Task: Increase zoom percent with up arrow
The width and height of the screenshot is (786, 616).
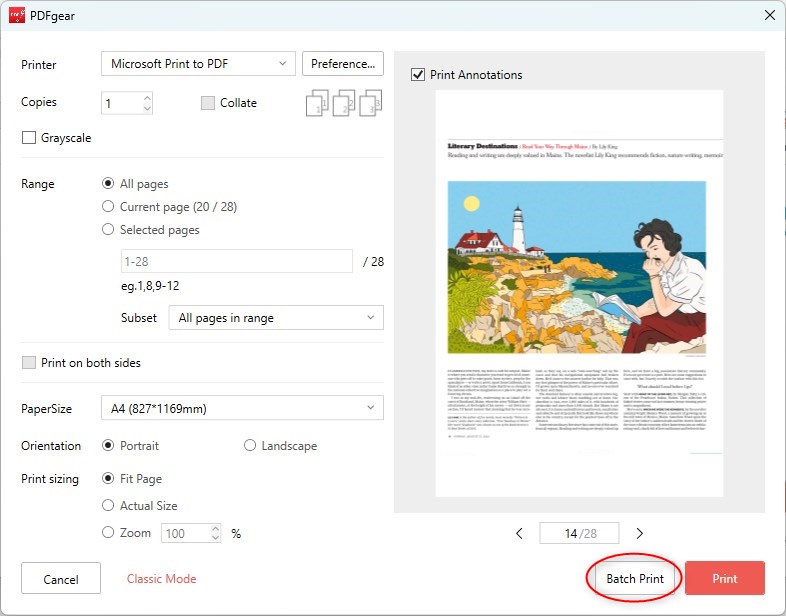Action: coord(215,528)
